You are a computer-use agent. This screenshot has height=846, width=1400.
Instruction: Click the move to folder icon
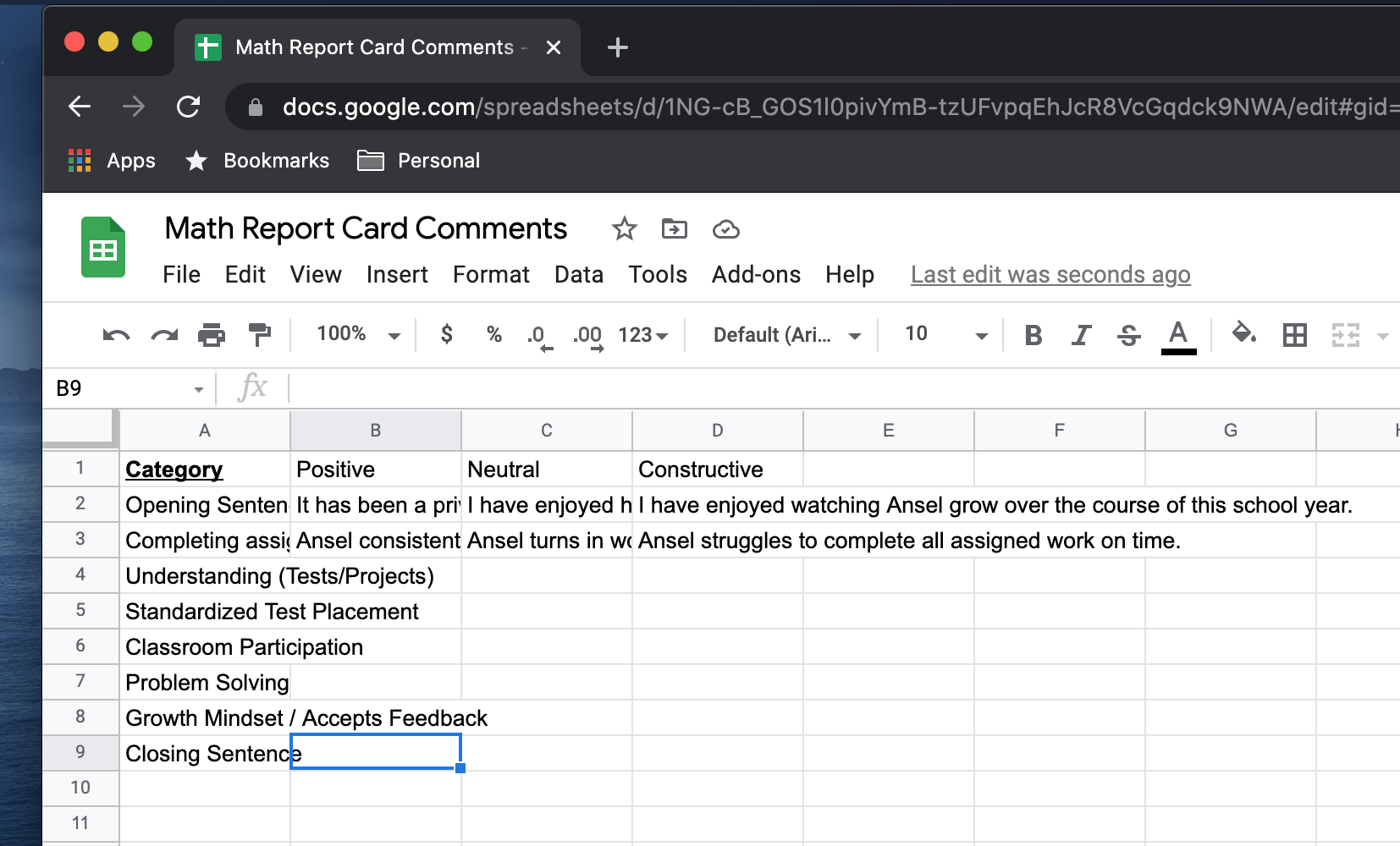pyautogui.click(x=674, y=228)
